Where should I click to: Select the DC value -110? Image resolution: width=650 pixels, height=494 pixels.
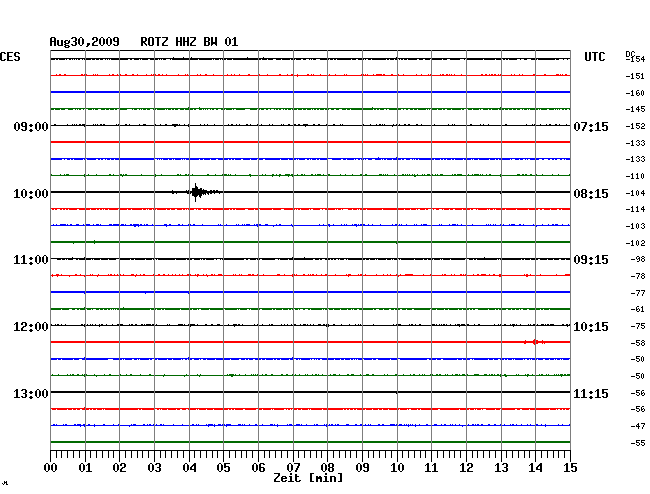pyautogui.click(x=635, y=177)
